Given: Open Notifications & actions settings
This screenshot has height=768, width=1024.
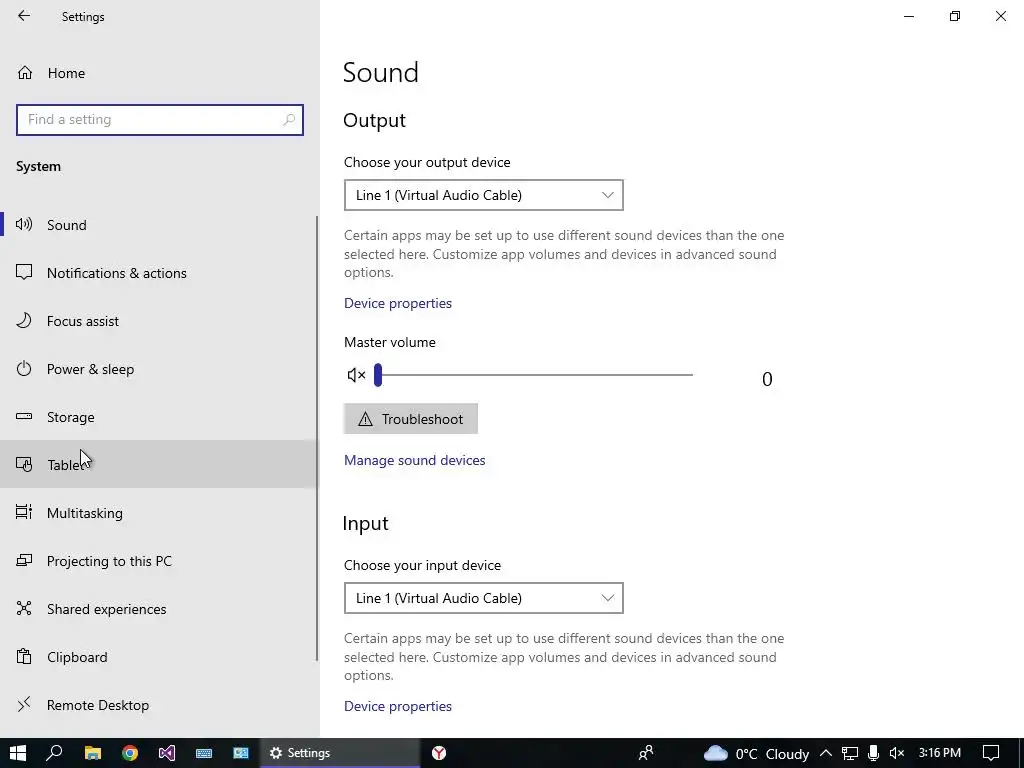Looking at the screenshot, I should coord(158,273).
